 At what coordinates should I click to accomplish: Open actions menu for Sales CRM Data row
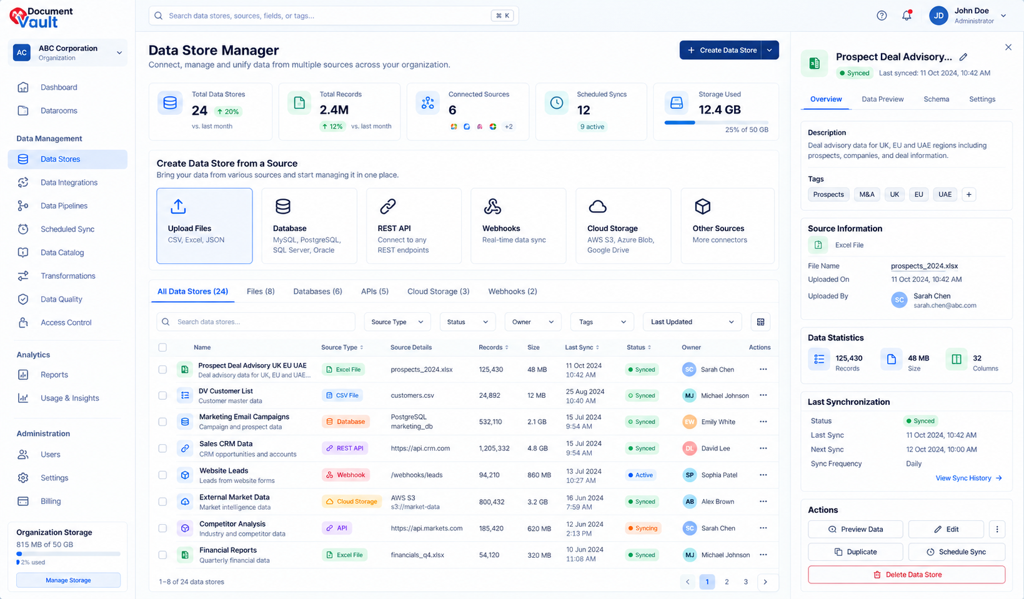[763, 448]
